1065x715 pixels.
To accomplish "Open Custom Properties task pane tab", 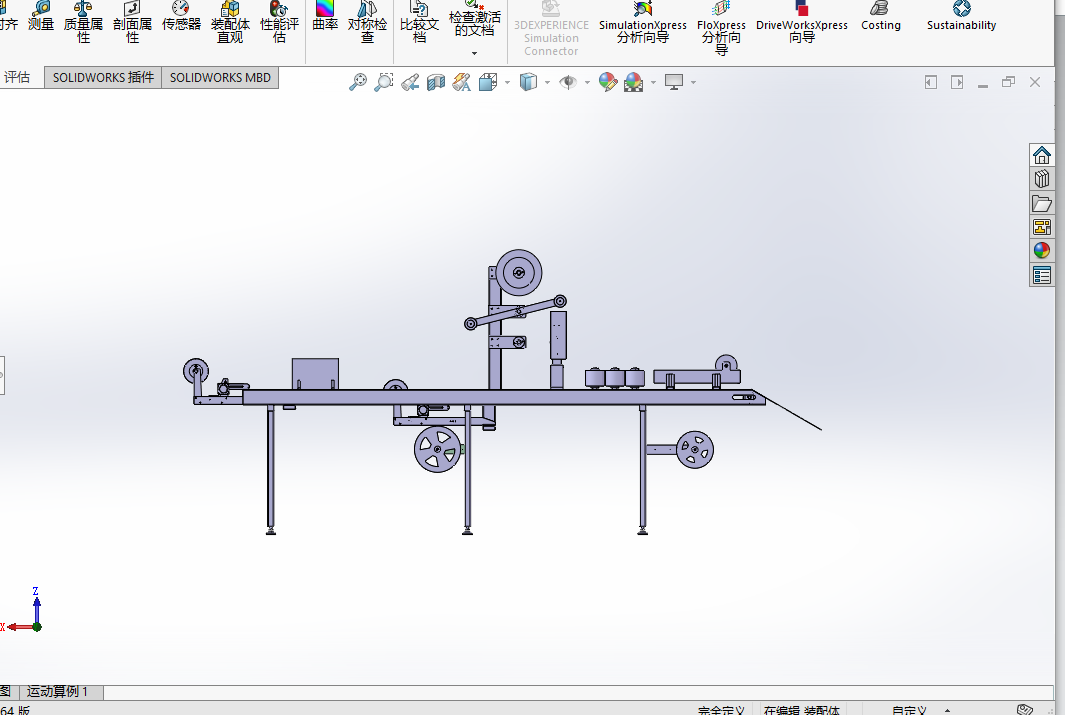I will pyautogui.click(x=1042, y=275).
